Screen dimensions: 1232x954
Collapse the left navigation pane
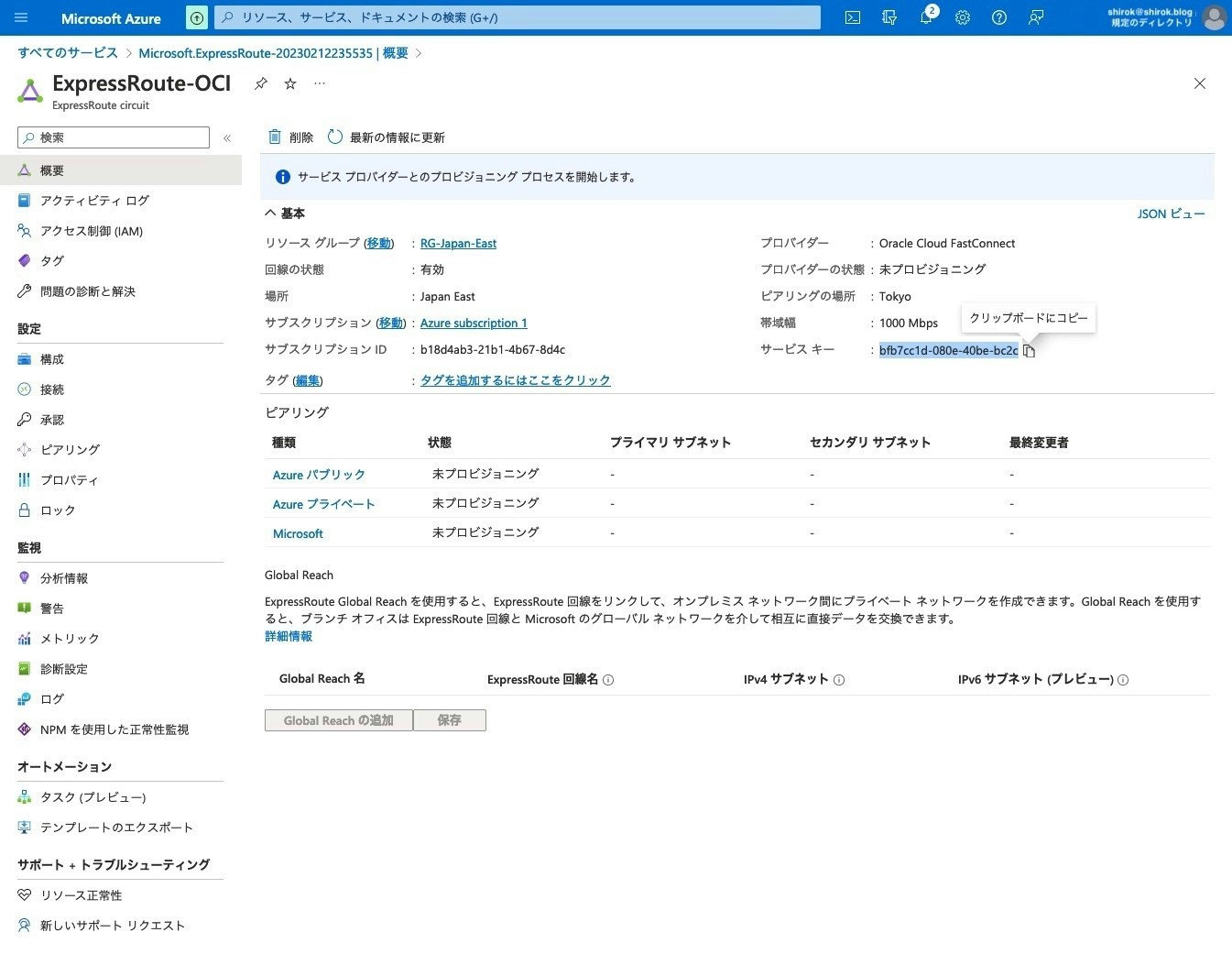pos(227,137)
